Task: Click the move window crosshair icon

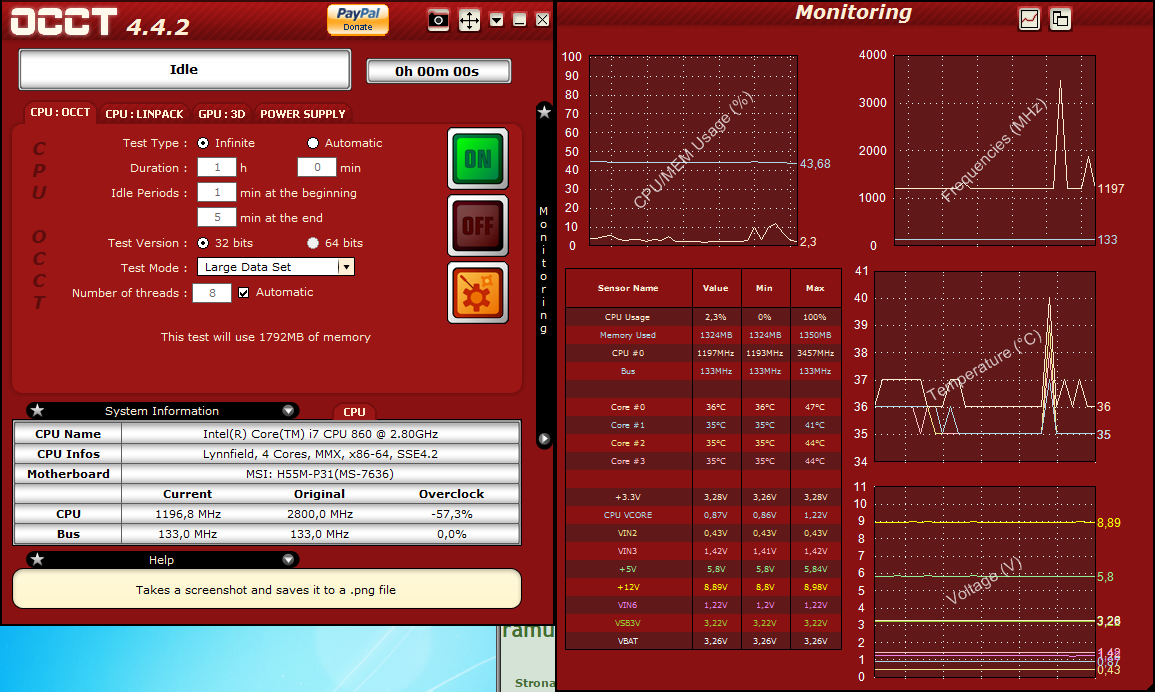Action: [469, 20]
